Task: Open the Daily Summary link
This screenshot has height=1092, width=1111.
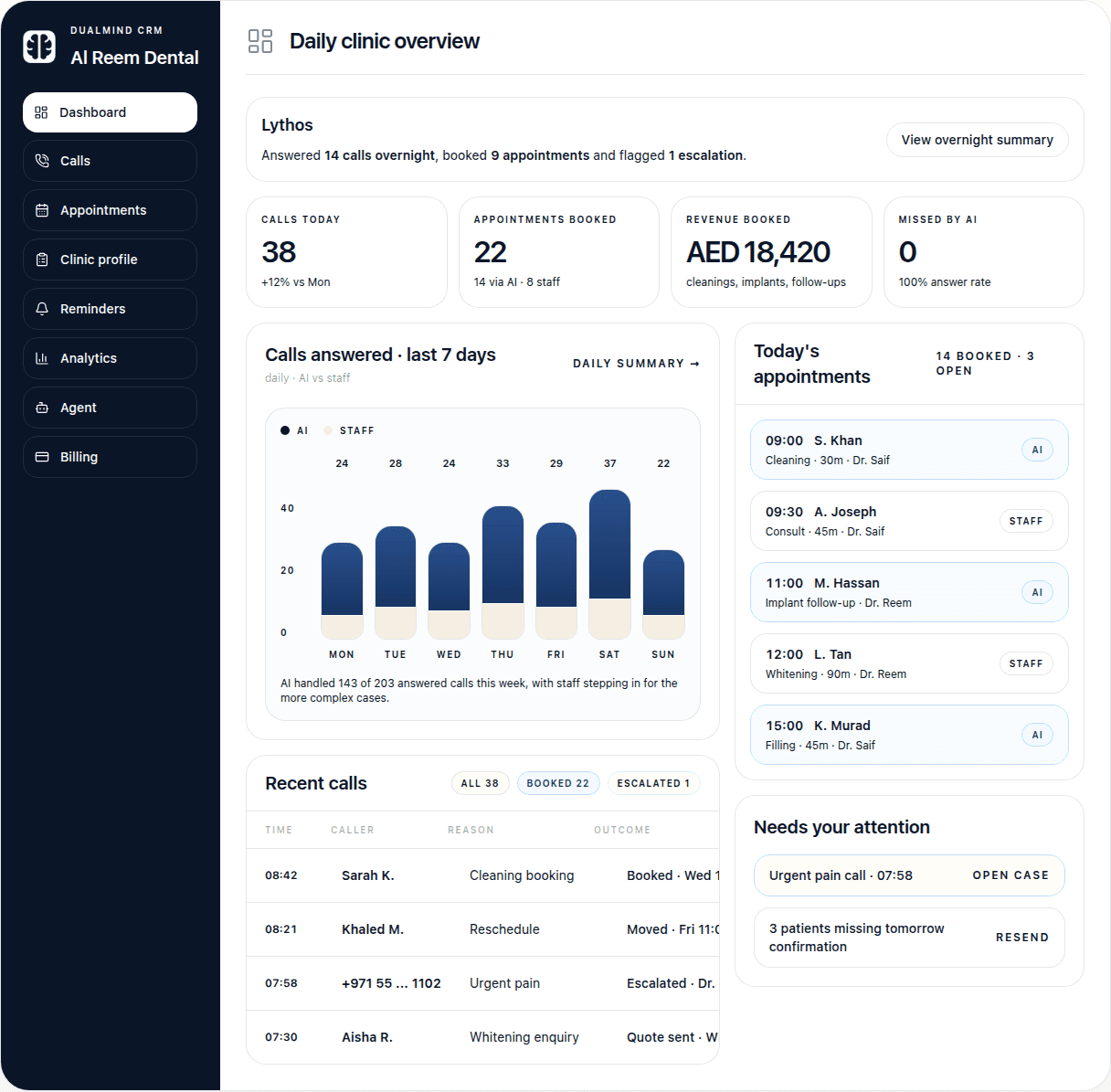Action: pos(636,364)
